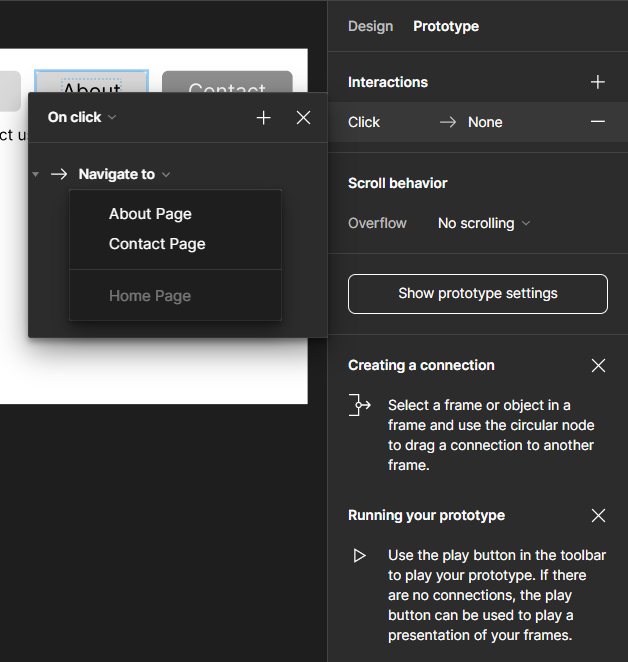Dismiss the Running your prototype tip
628x662 pixels.
tap(598, 516)
